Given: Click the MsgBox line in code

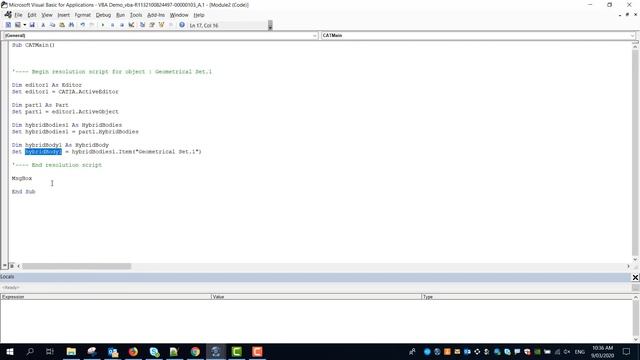Looking at the screenshot, I should pyautogui.click(x=22, y=178).
